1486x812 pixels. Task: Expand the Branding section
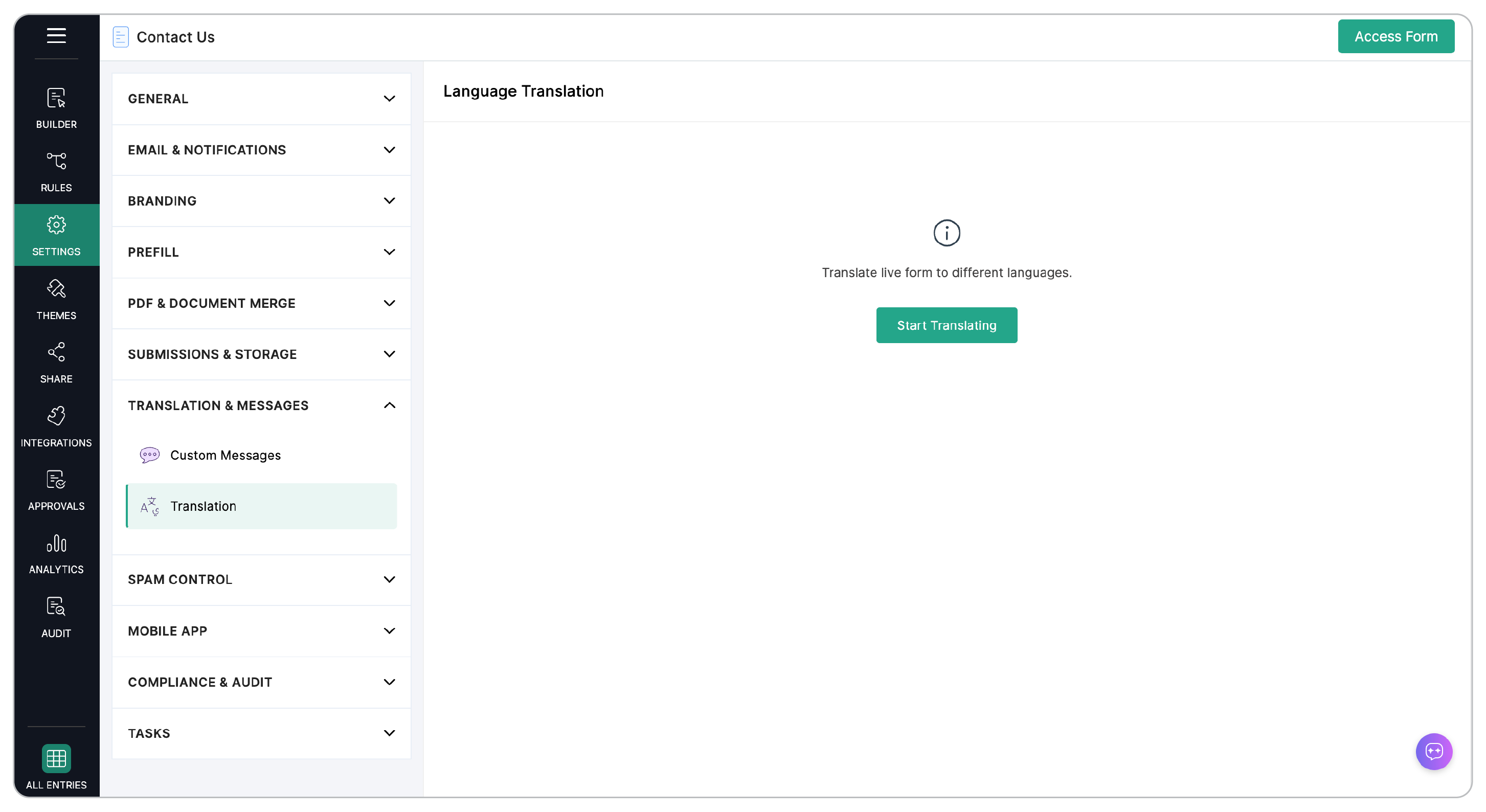click(261, 200)
